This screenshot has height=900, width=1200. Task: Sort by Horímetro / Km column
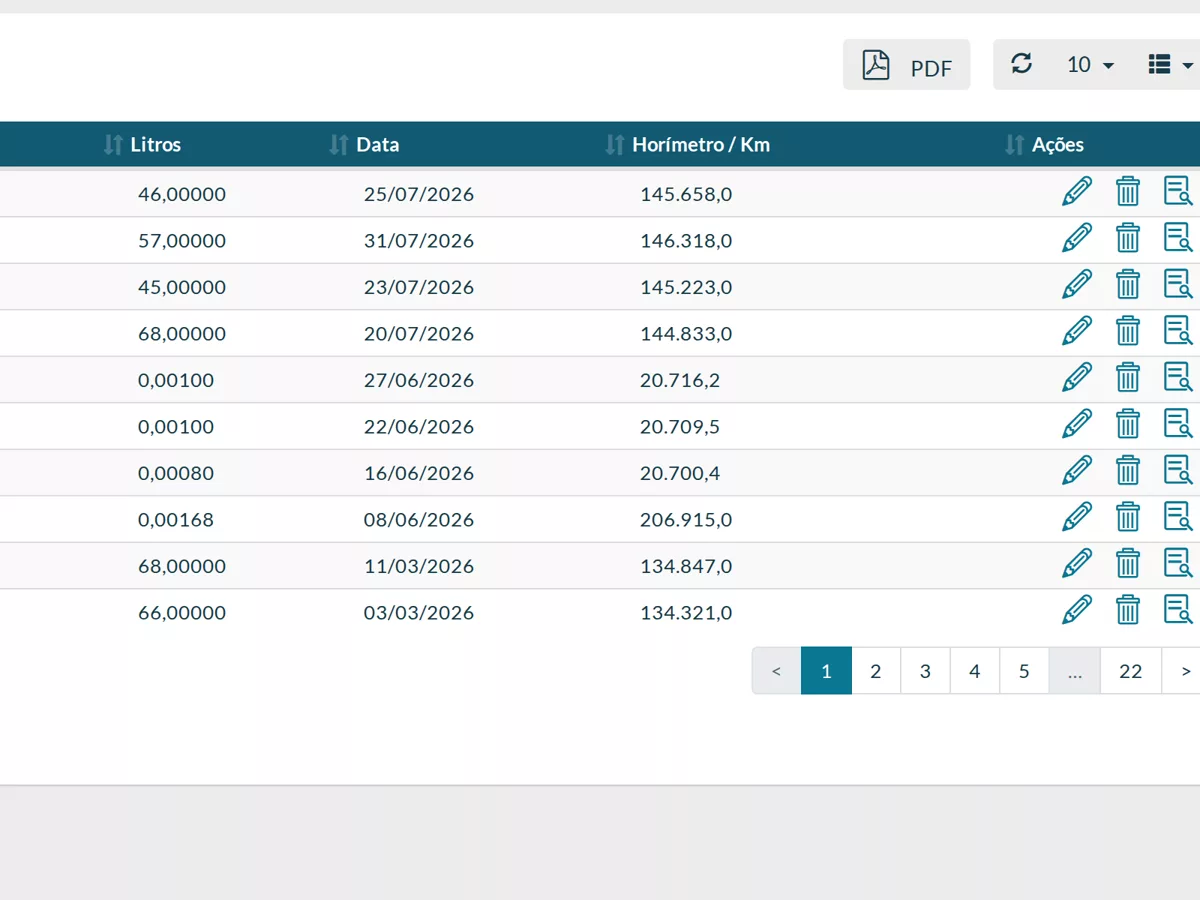coord(688,145)
